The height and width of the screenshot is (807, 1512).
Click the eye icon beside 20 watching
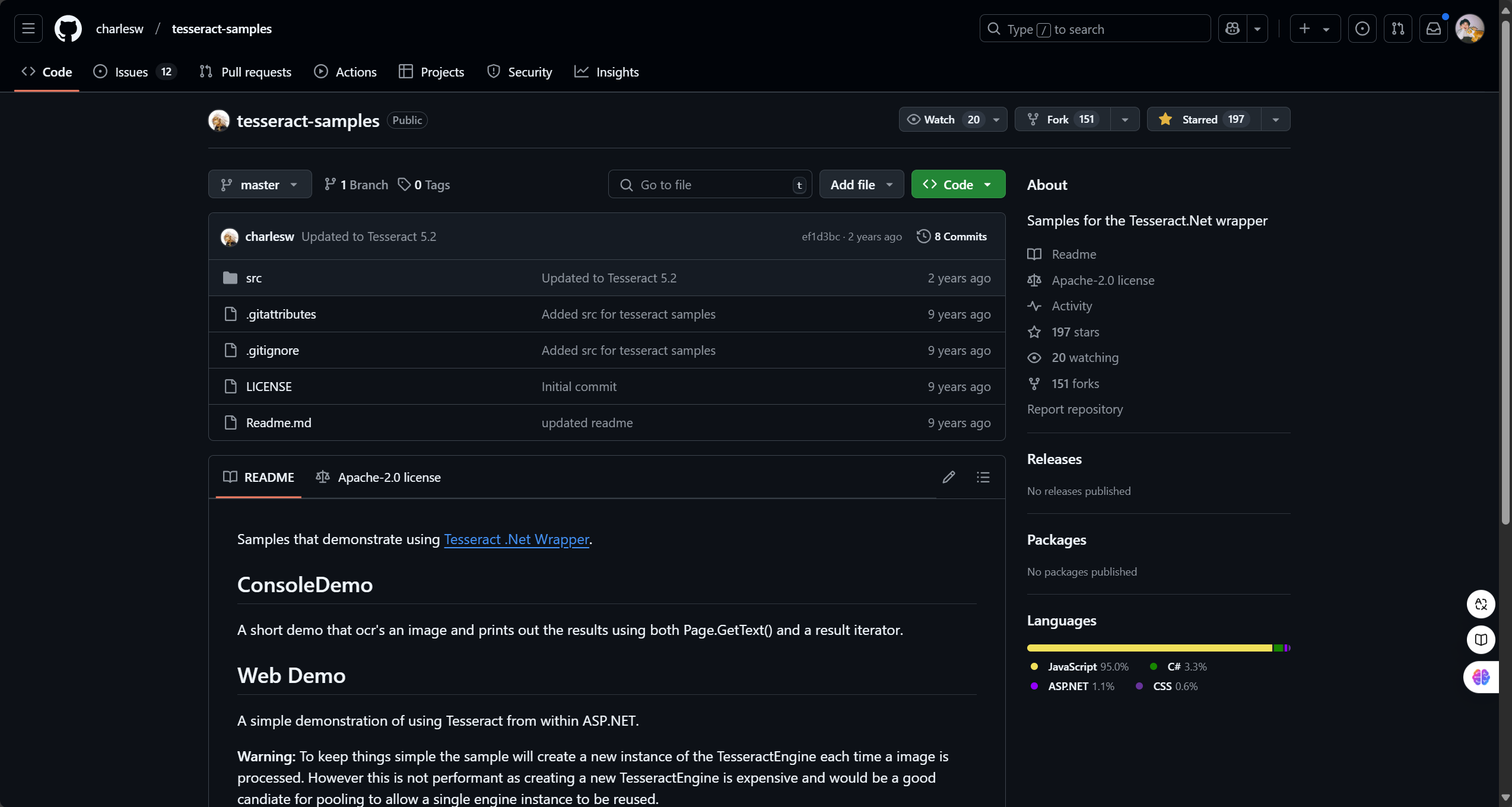tap(1034, 358)
